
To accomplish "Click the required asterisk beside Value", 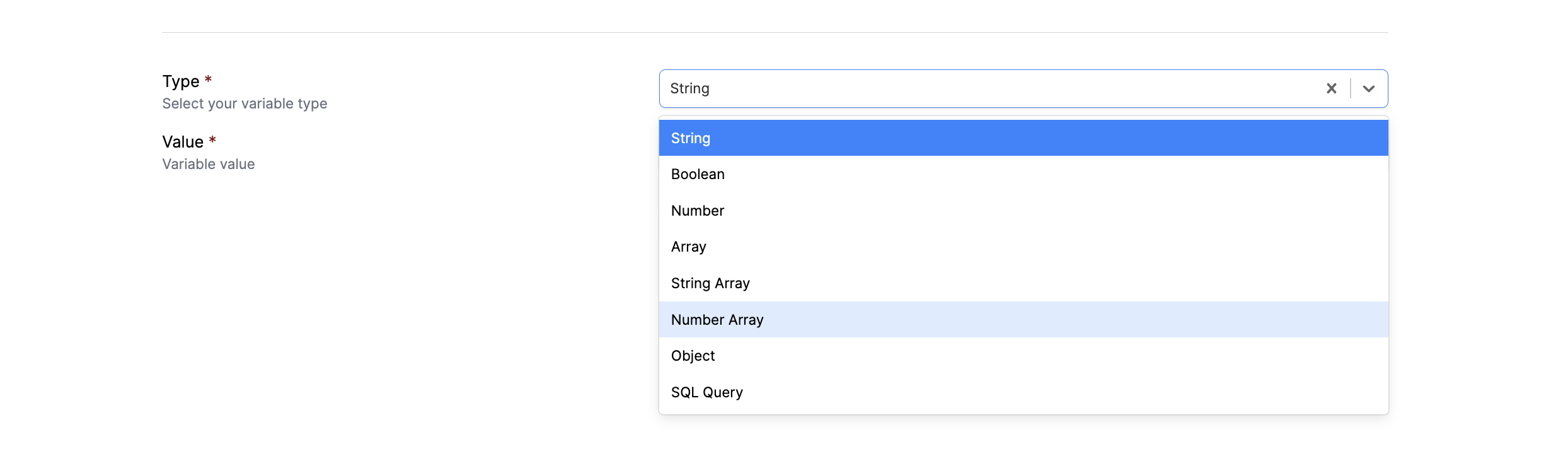I will point(212,140).
